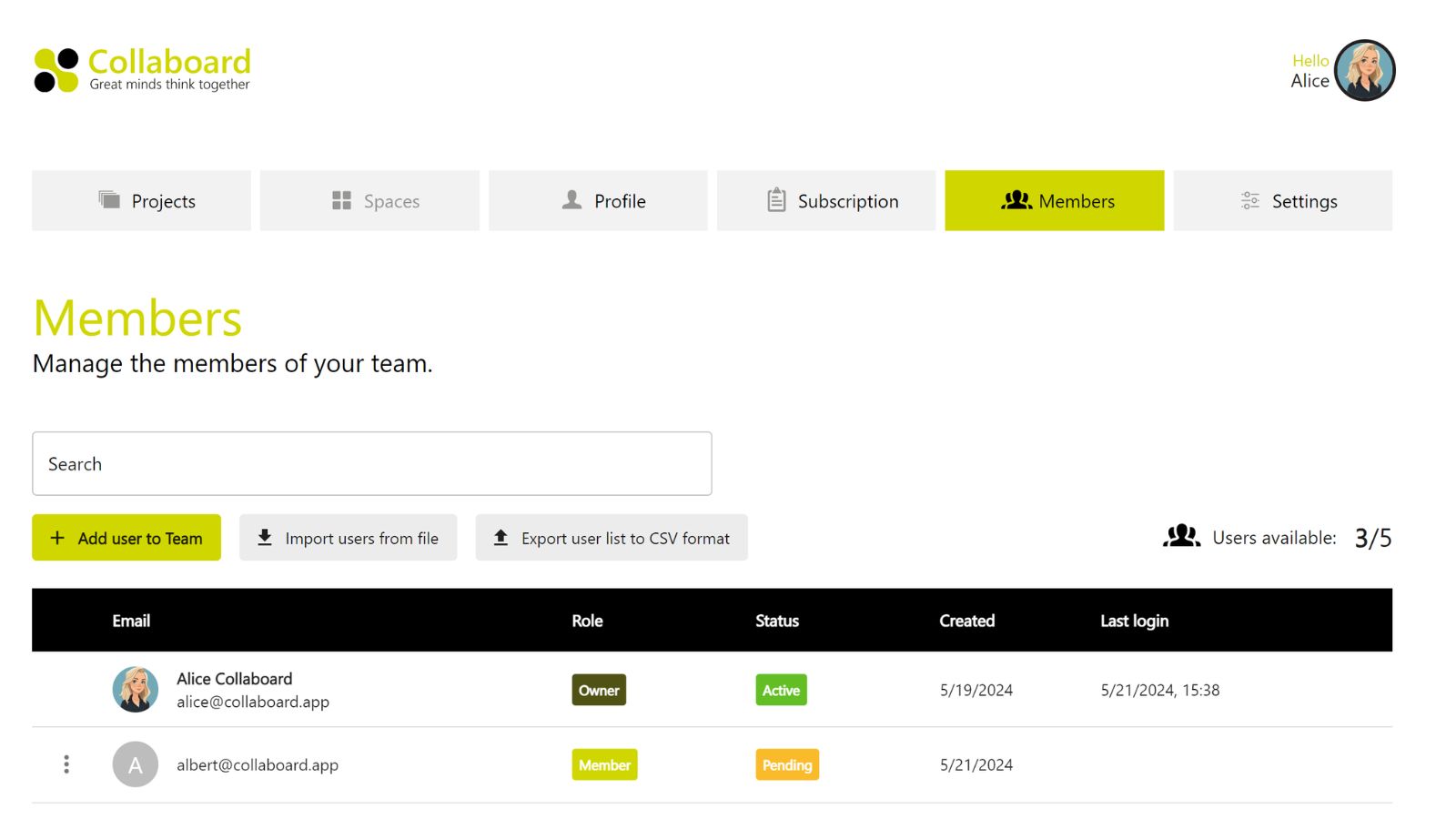Click the export upload-arrow icon
Image resolution: width=1456 pixels, height=819 pixels.
point(500,537)
